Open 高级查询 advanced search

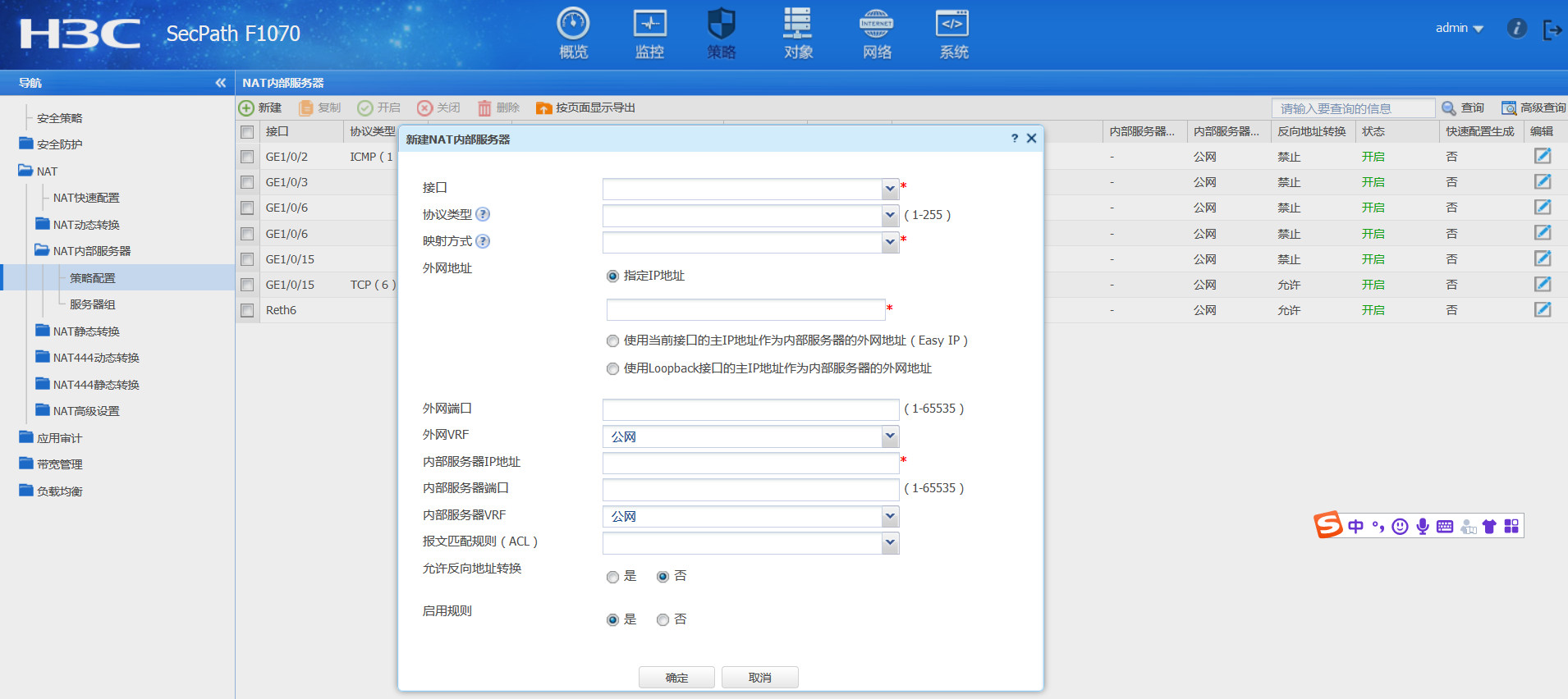coord(1534,108)
